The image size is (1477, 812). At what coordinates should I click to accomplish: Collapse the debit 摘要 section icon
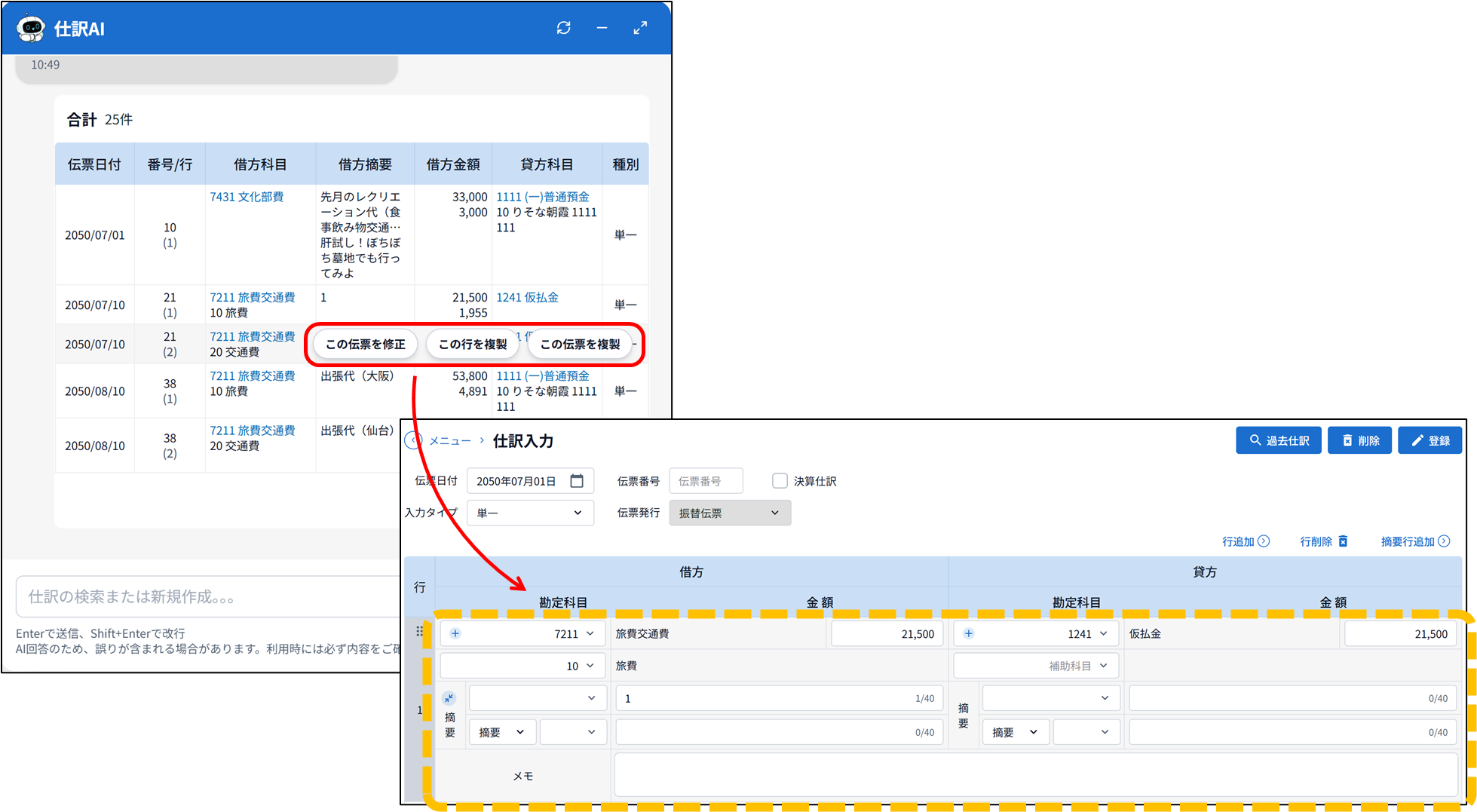click(449, 698)
